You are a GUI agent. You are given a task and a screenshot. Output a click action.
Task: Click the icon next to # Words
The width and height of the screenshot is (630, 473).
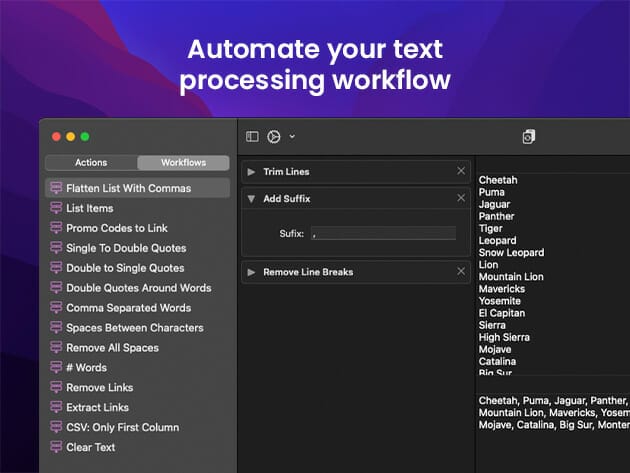[56, 367]
